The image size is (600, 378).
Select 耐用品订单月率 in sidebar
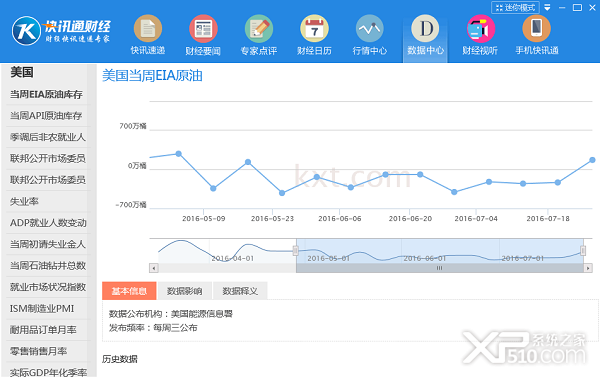[x=43, y=330]
